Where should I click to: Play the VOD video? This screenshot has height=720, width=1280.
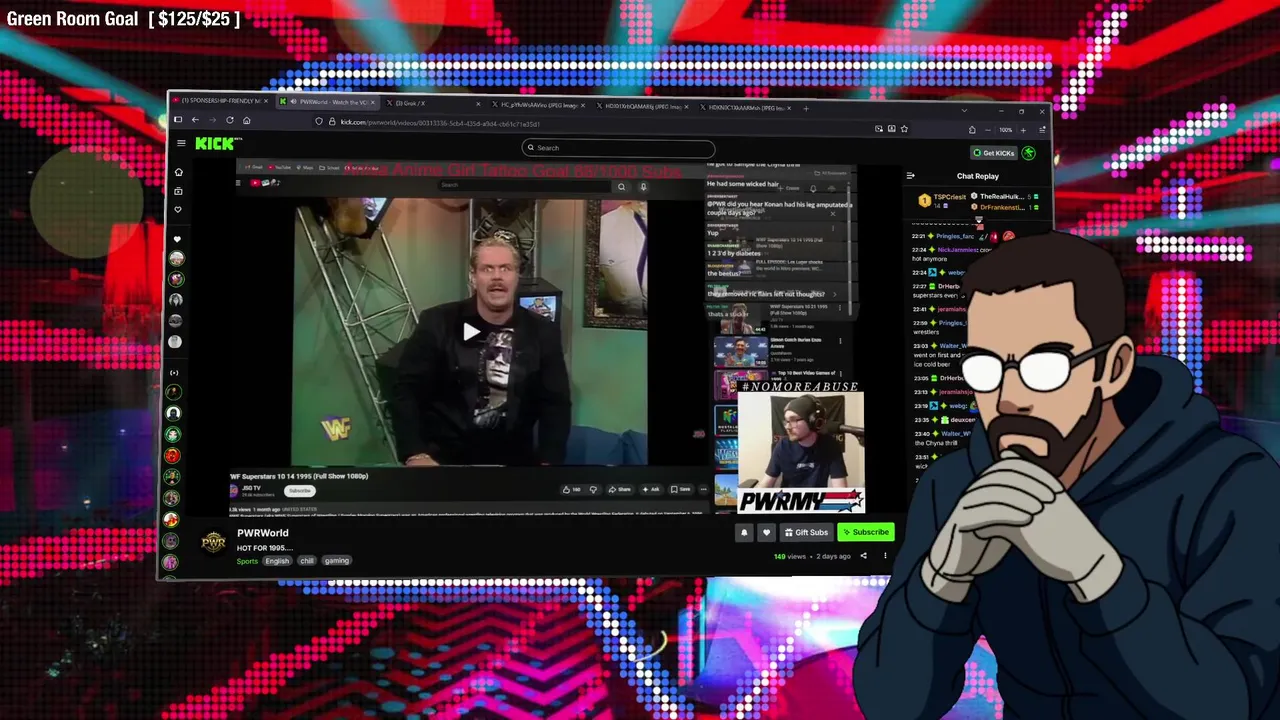(x=471, y=332)
